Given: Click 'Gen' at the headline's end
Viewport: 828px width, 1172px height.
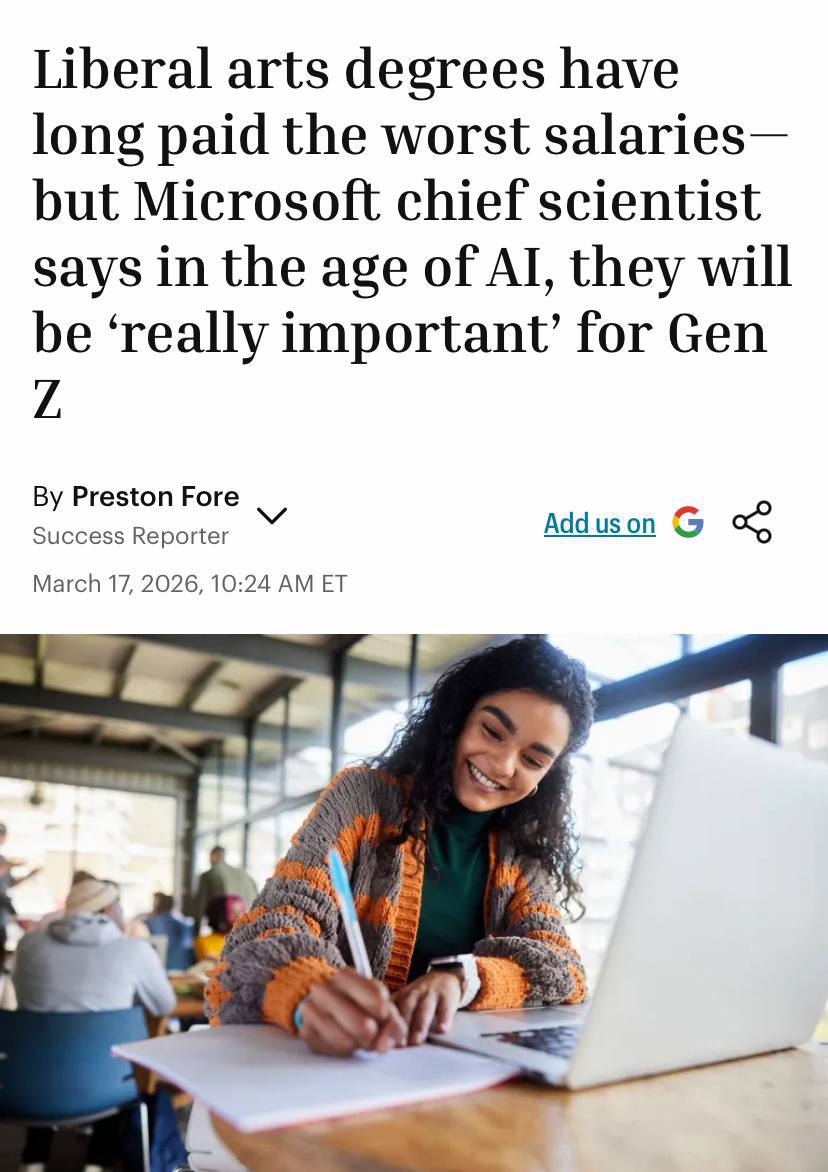Looking at the screenshot, I should 717,332.
